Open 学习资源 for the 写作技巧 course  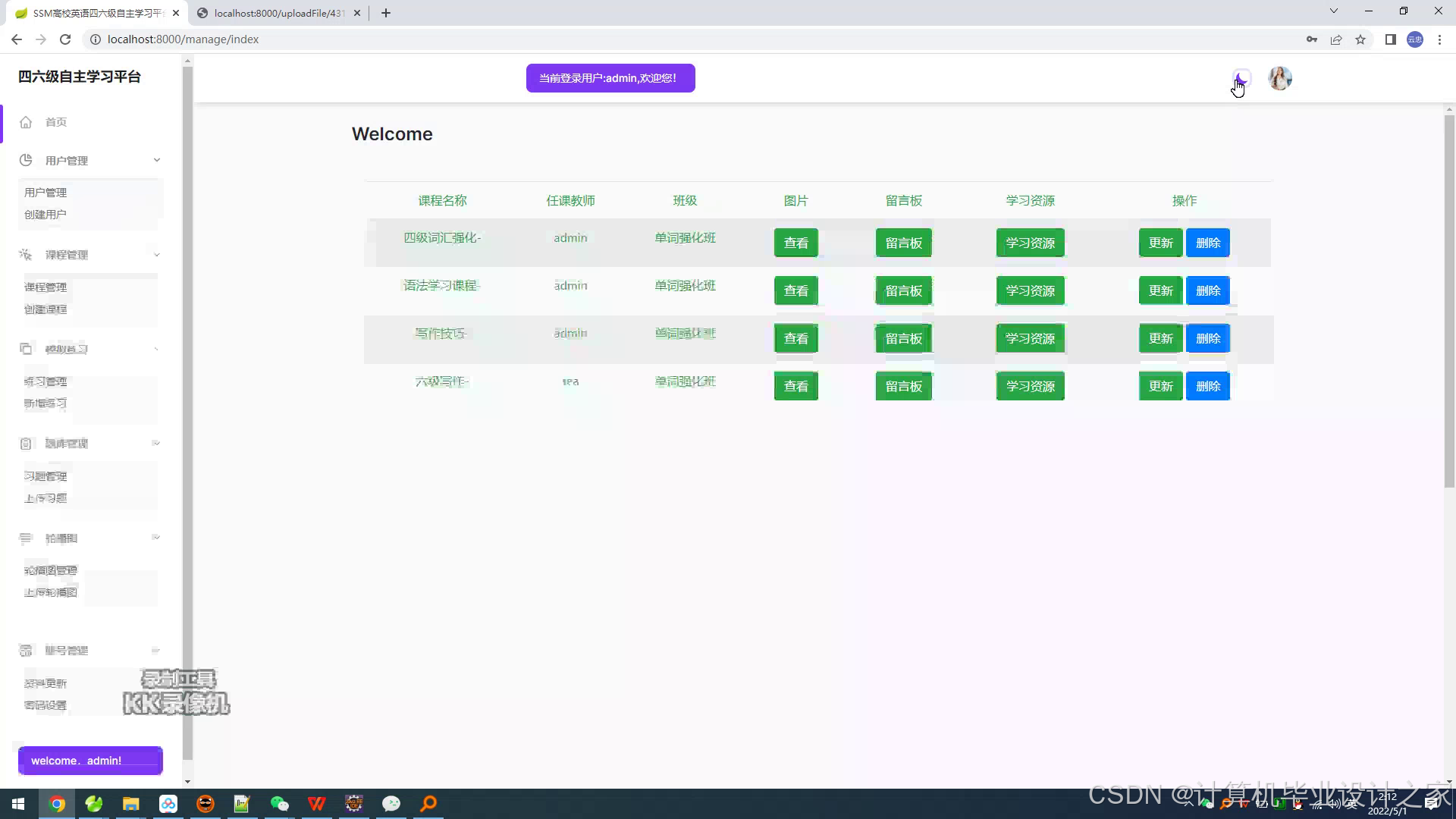click(x=1030, y=338)
